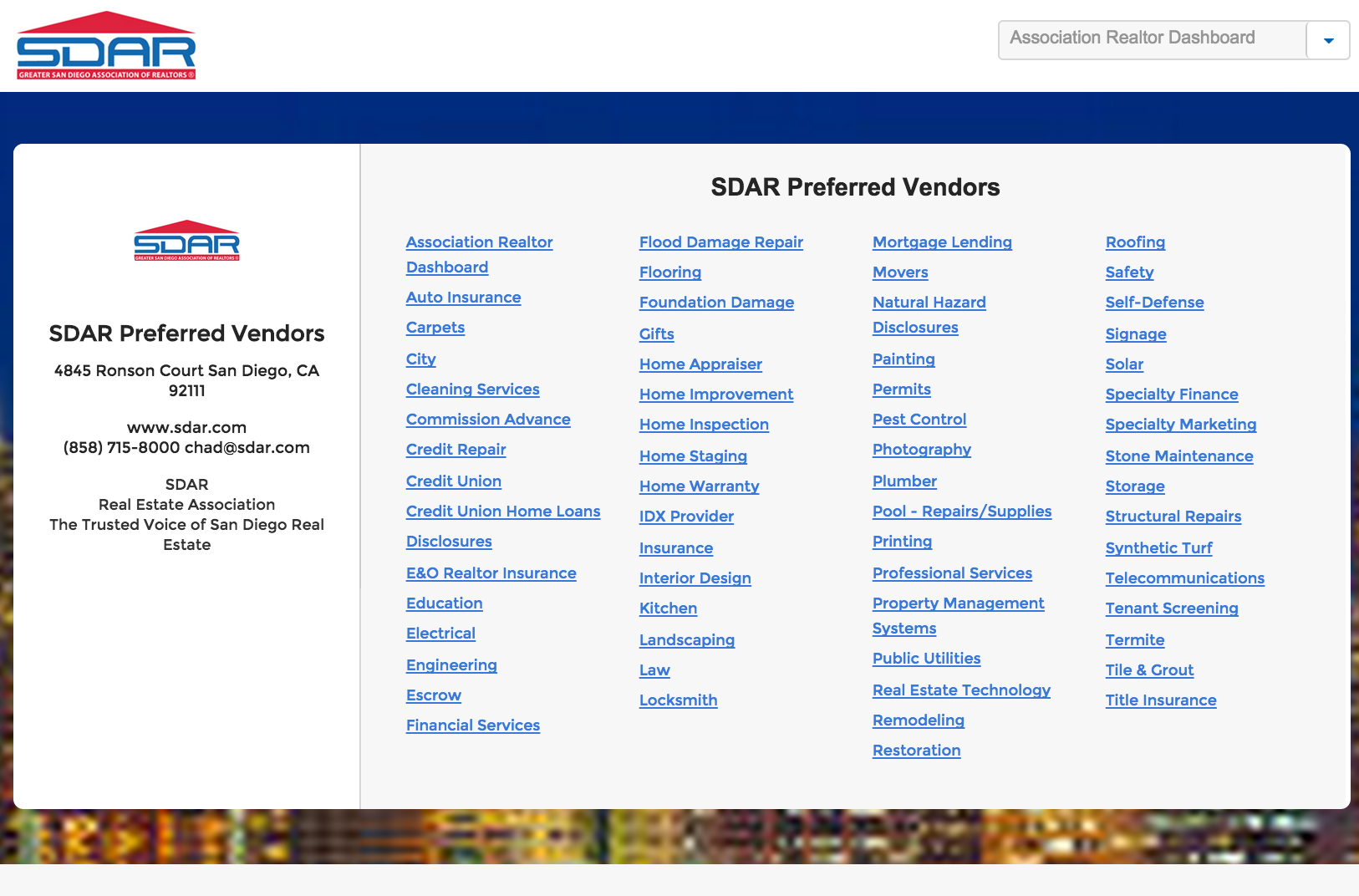Go to Landscaping vendors
Viewport: 1359px width, 896px height.
pos(686,640)
